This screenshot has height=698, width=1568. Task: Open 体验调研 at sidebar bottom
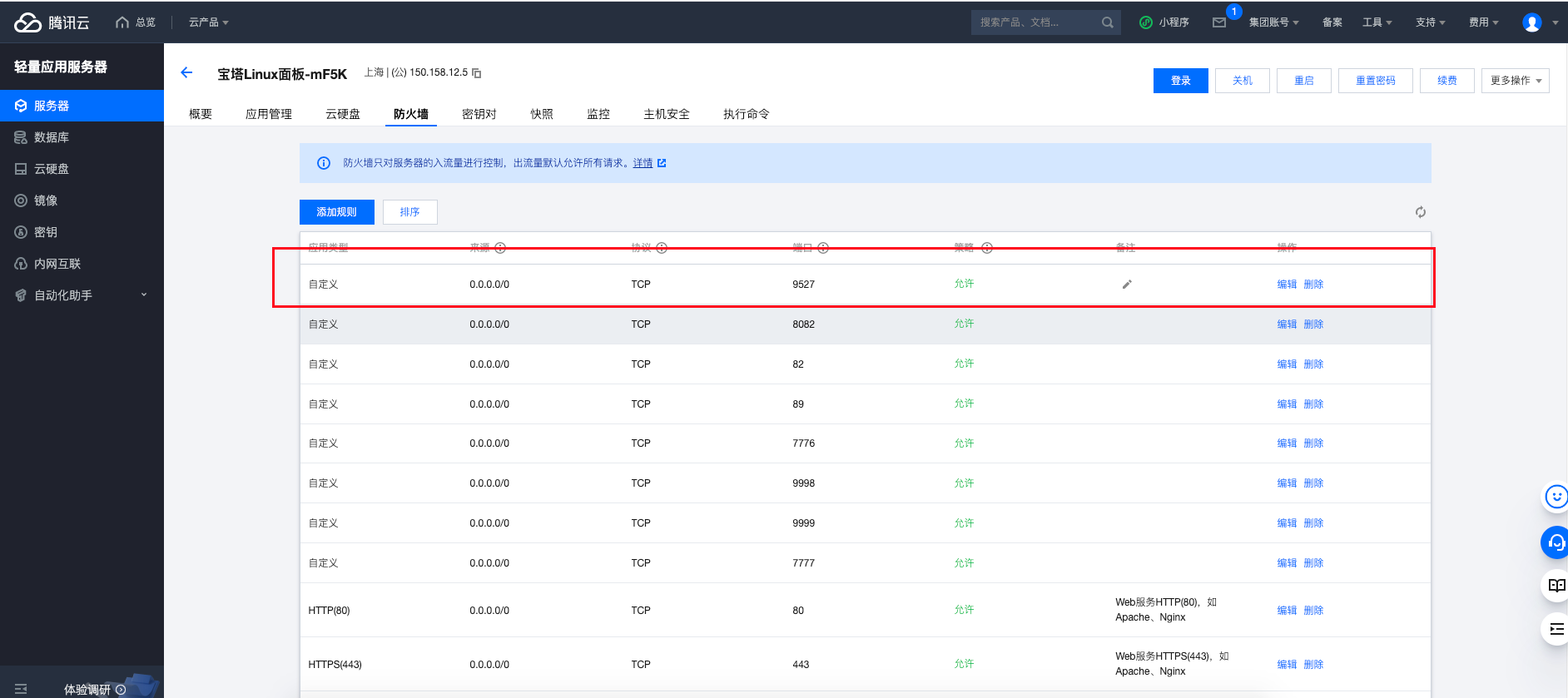coord(95,690)
